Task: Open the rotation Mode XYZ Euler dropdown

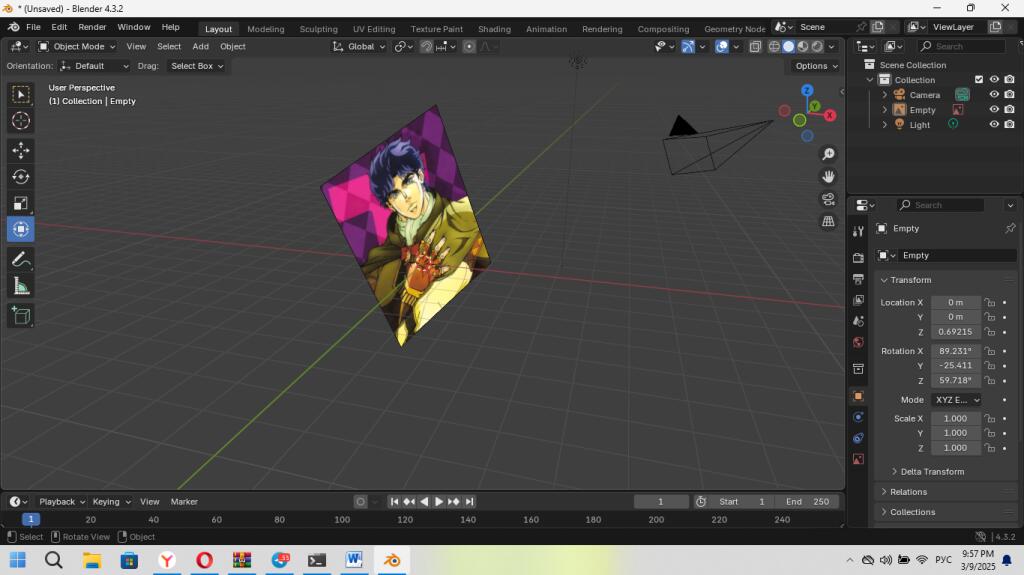Action: (x=956, y=399)
